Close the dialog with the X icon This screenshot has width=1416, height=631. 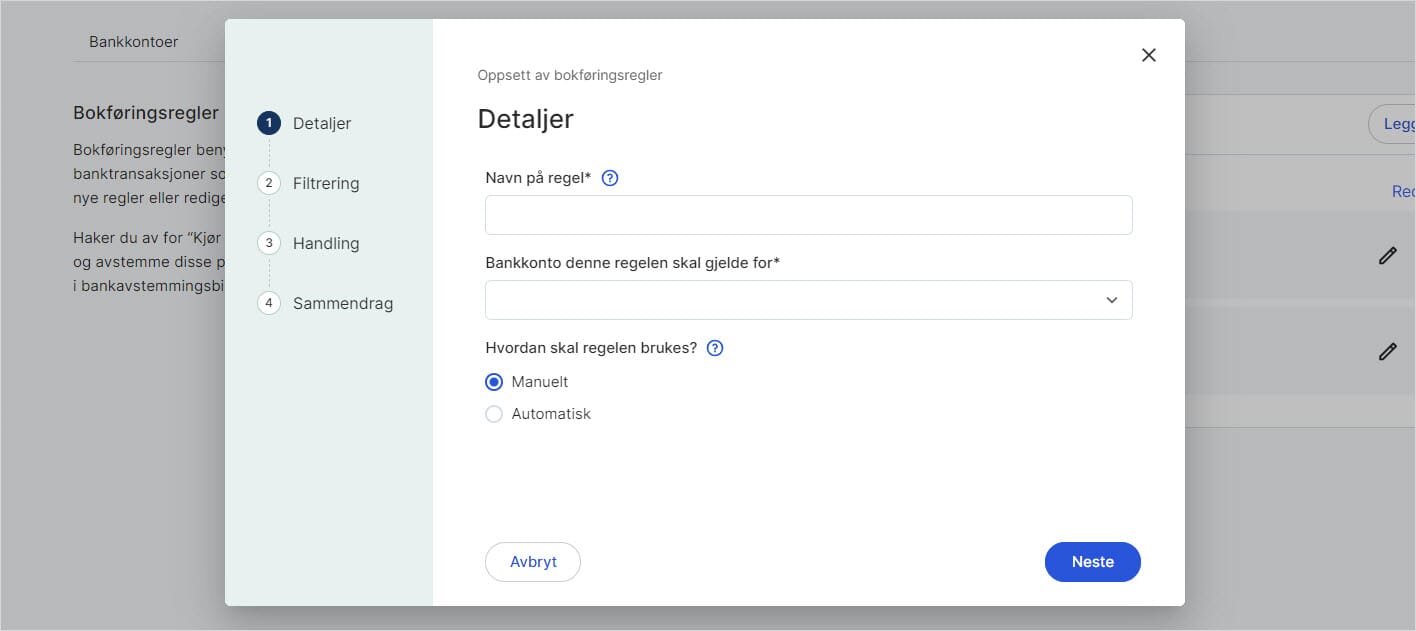pos(1149,55)
